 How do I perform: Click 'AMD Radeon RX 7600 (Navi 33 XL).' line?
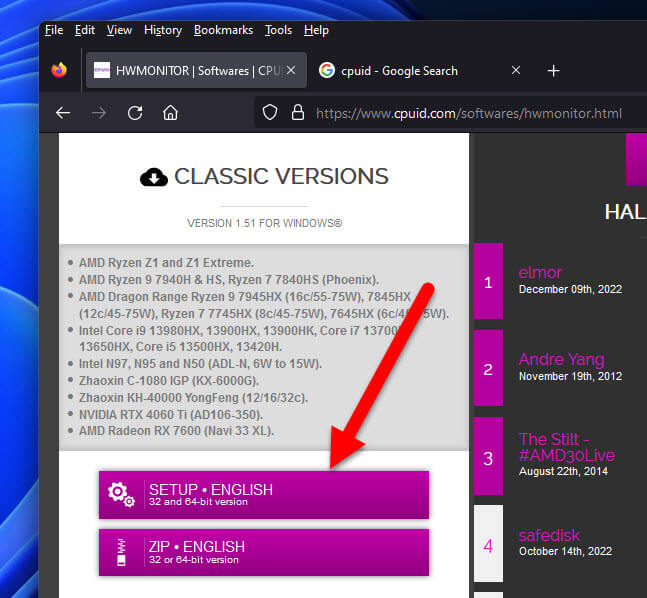tap(176, 431)
